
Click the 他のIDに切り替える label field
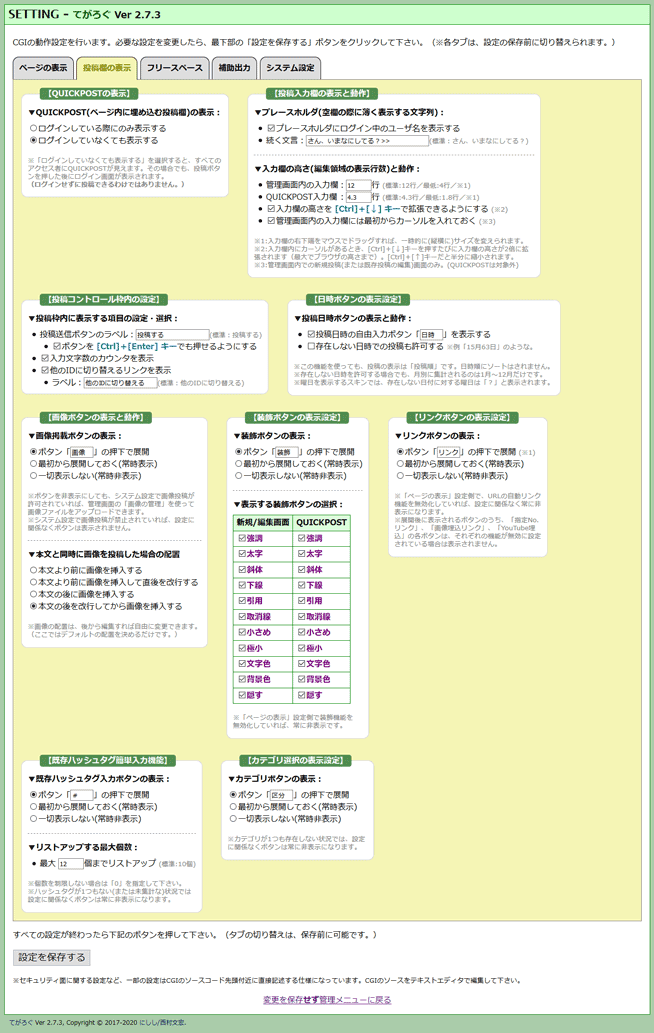(x=120, y=383)
